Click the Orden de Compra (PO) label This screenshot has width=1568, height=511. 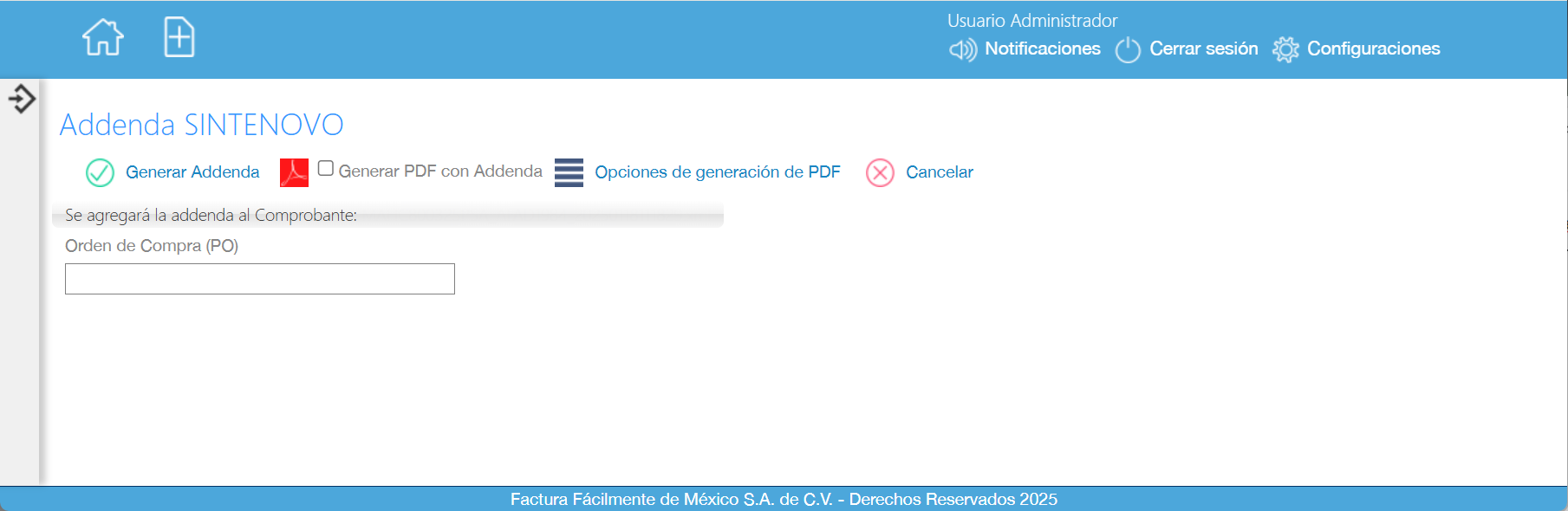coord(152,246)
